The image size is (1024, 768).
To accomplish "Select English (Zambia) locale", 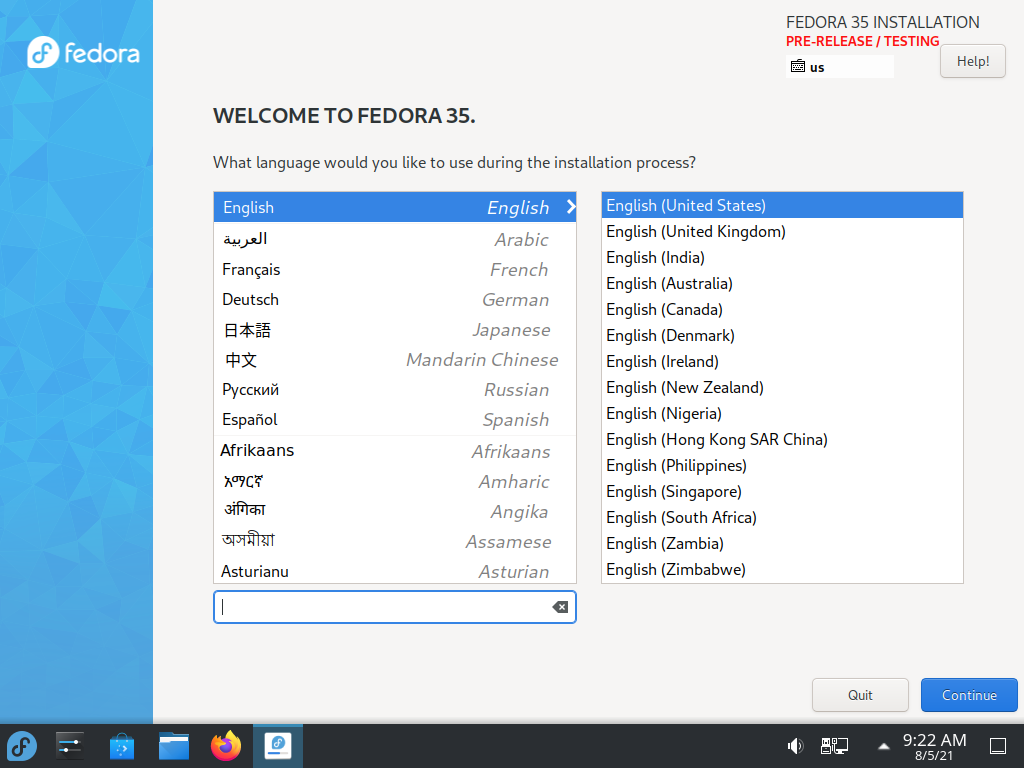I will tap(782, 544).
